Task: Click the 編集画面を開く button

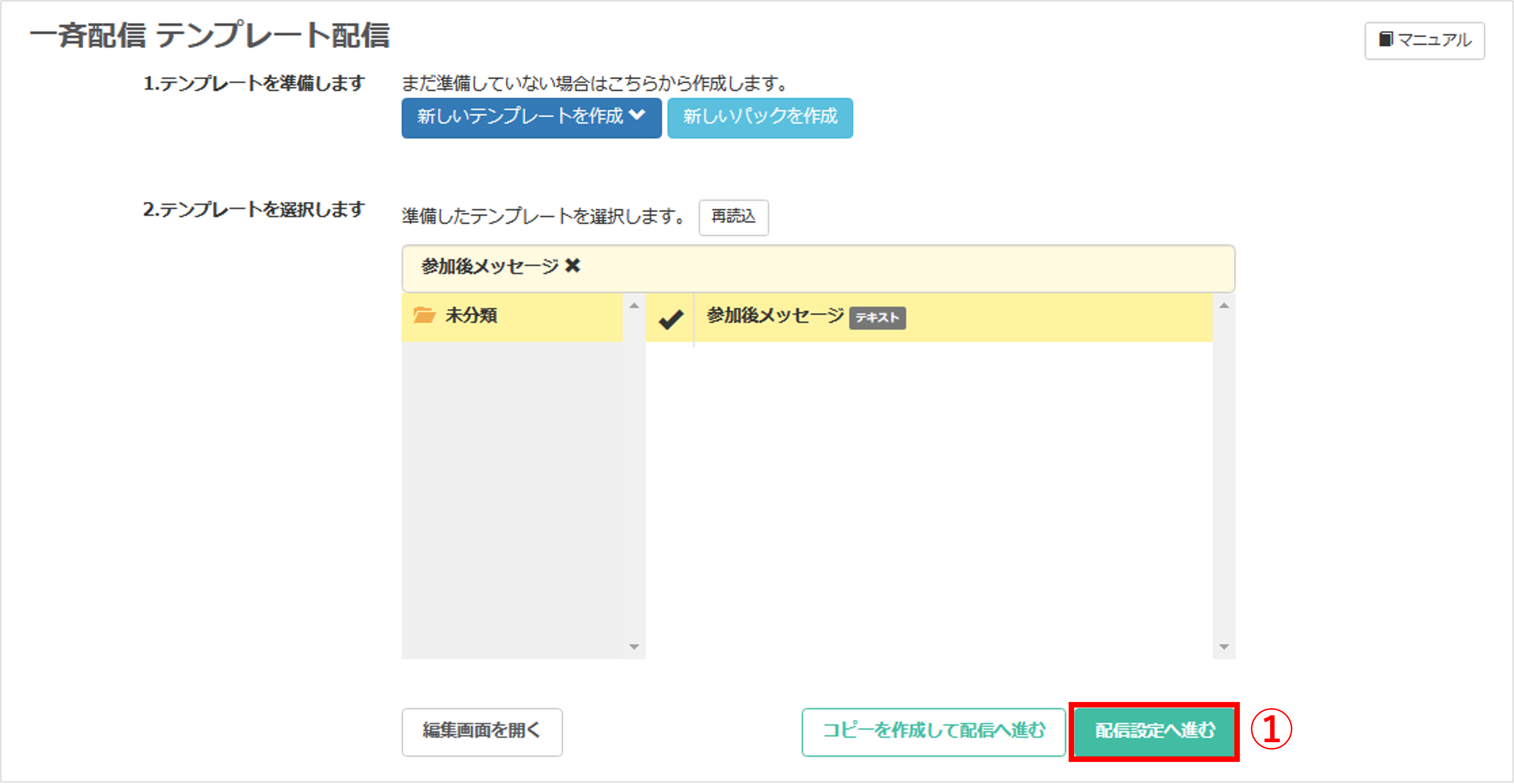Action: point(482,732)
